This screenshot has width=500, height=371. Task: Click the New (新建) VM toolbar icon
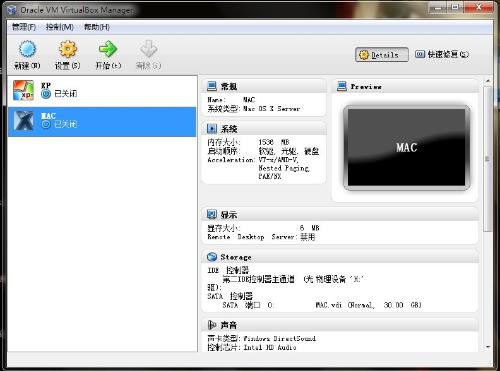27,49
